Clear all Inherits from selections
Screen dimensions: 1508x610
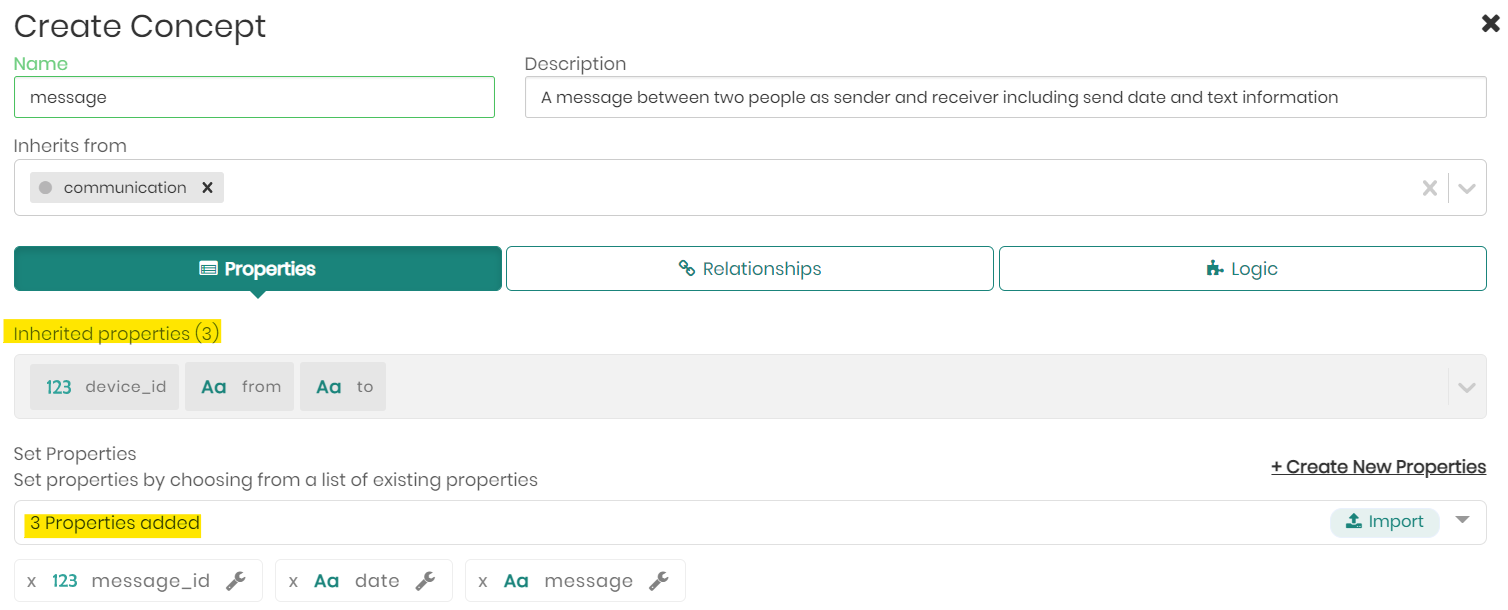tap(1430, 188)
